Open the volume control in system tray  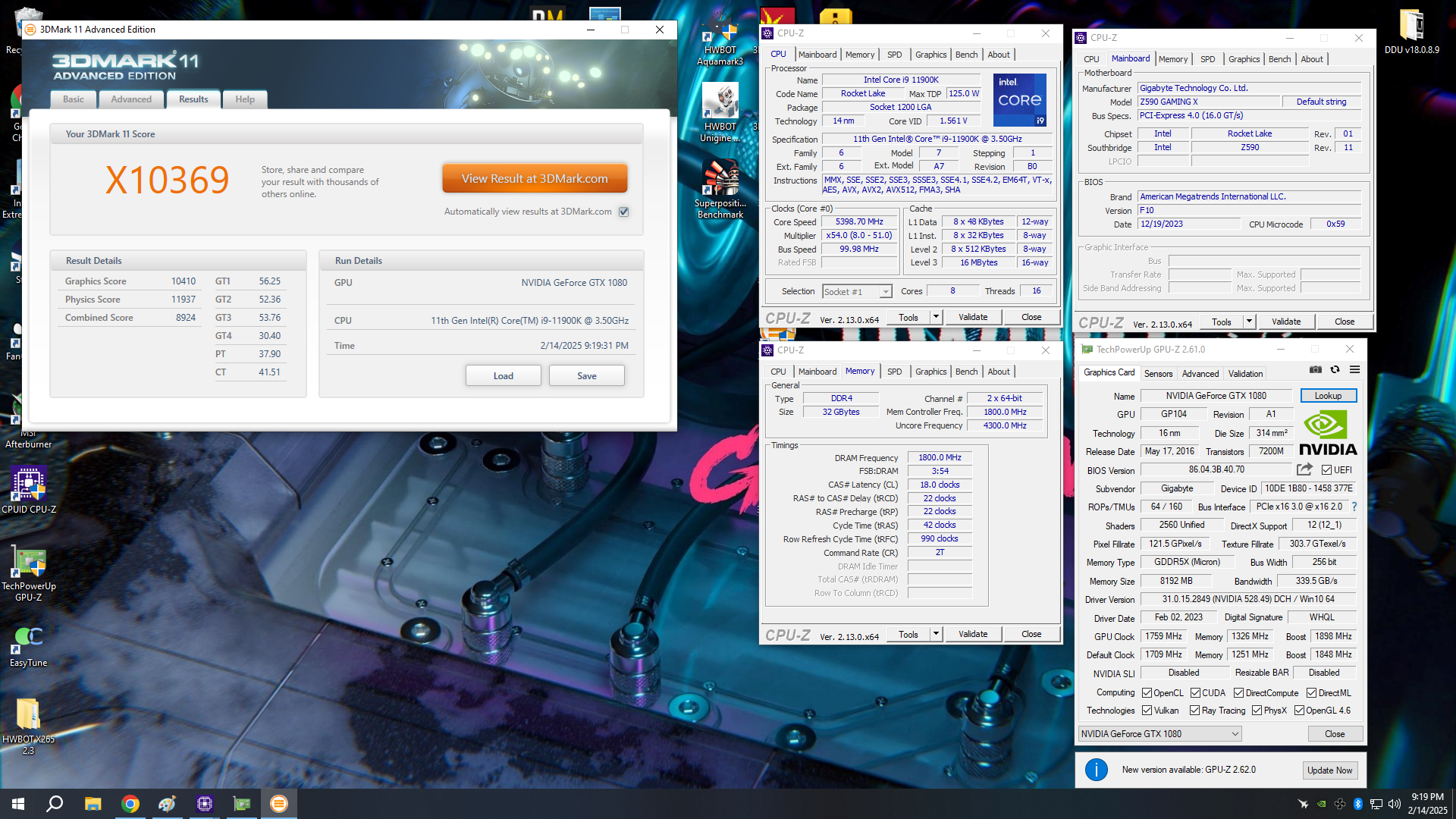tap(1394, 804)
